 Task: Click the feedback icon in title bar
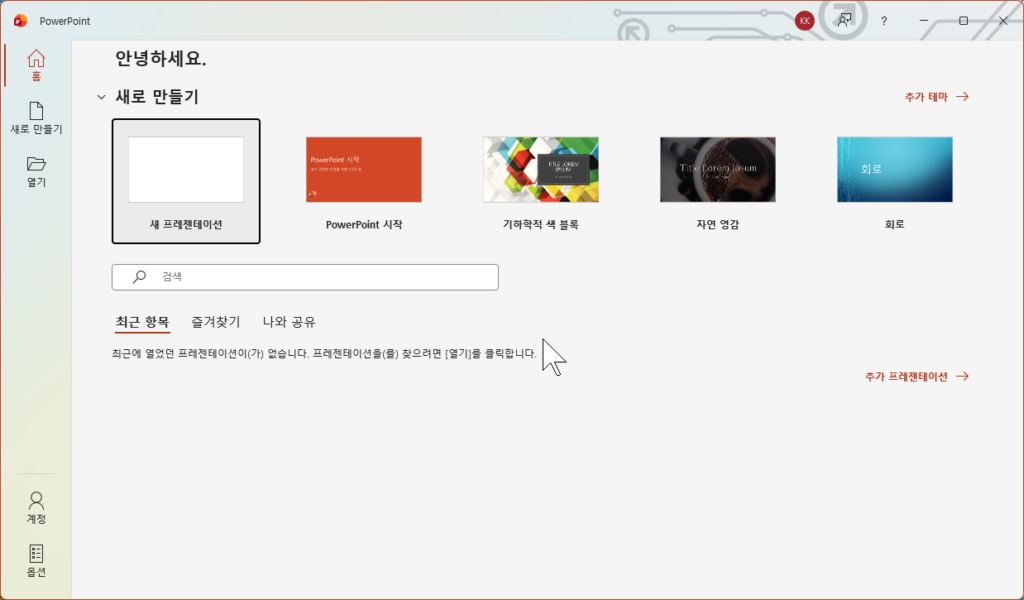click(x=845, y=20)
